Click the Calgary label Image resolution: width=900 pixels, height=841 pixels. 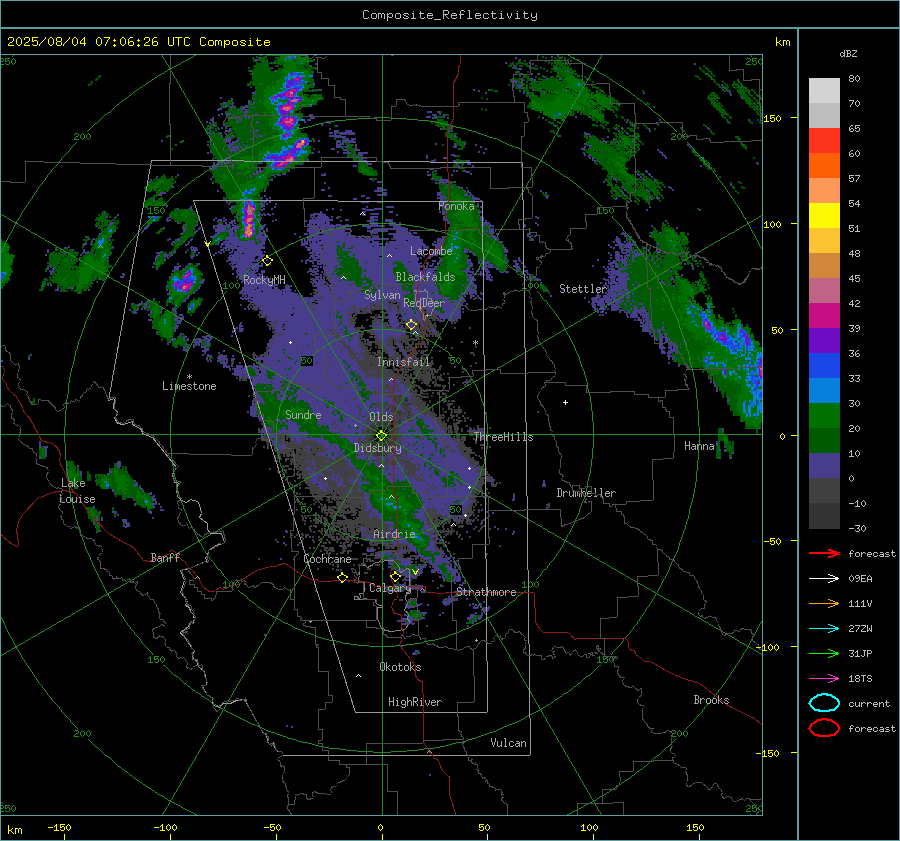pos(390,588)
